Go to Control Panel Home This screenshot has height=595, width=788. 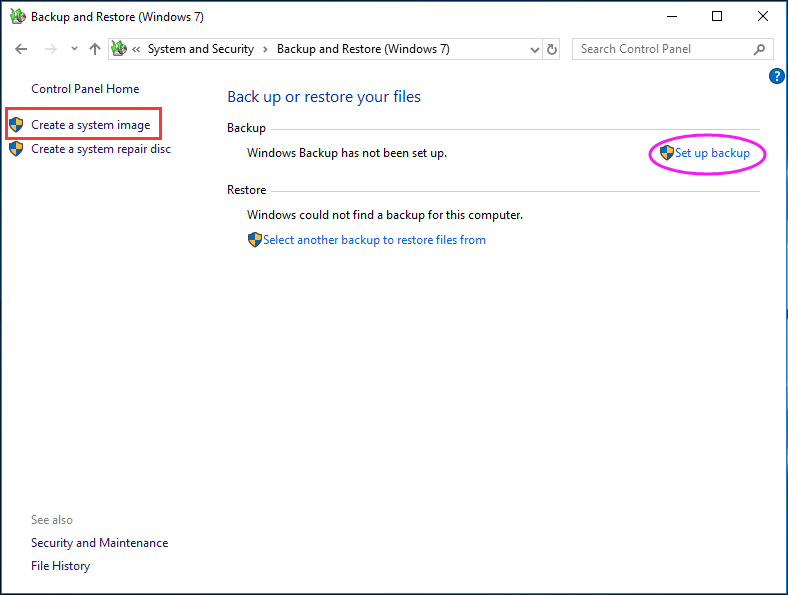click(85, 89)
